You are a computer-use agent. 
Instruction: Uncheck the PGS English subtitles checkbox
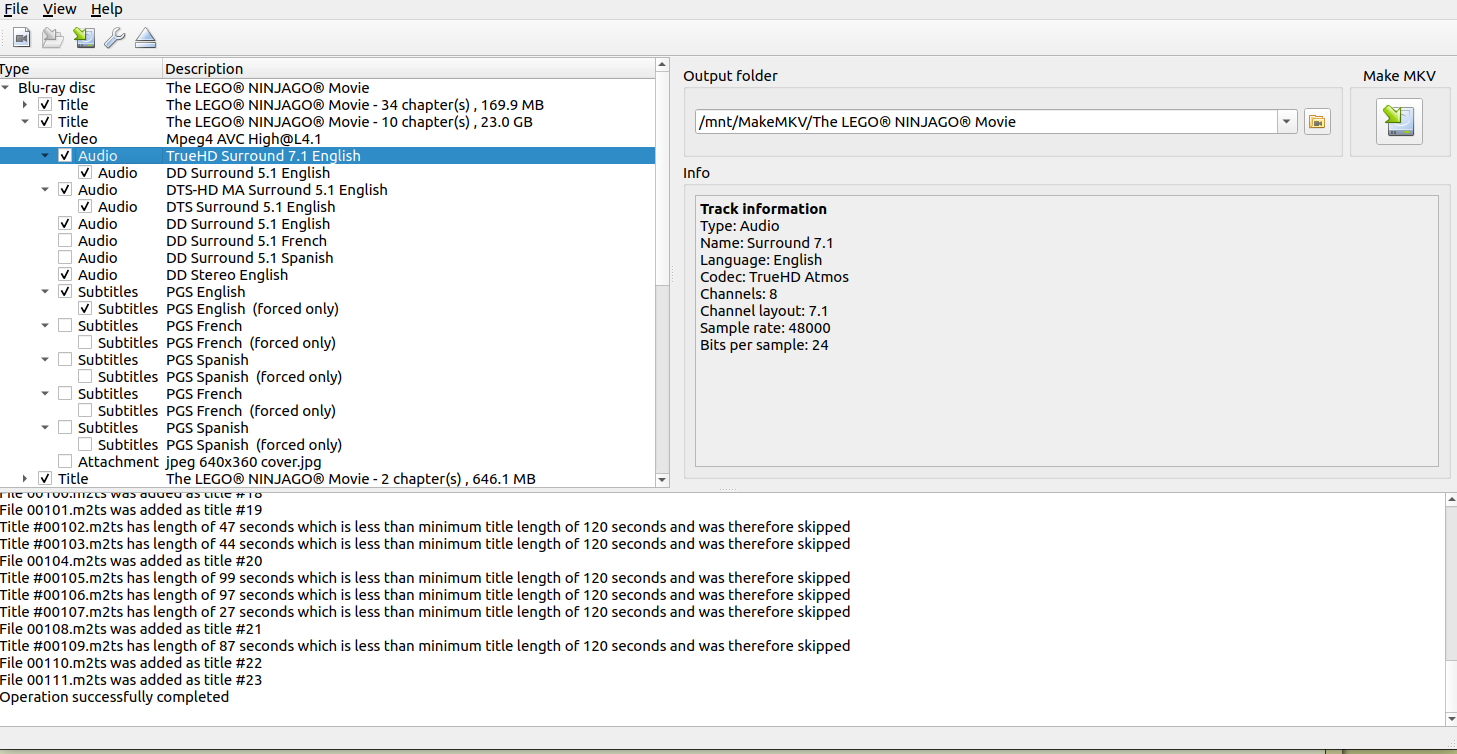(65, 292)
